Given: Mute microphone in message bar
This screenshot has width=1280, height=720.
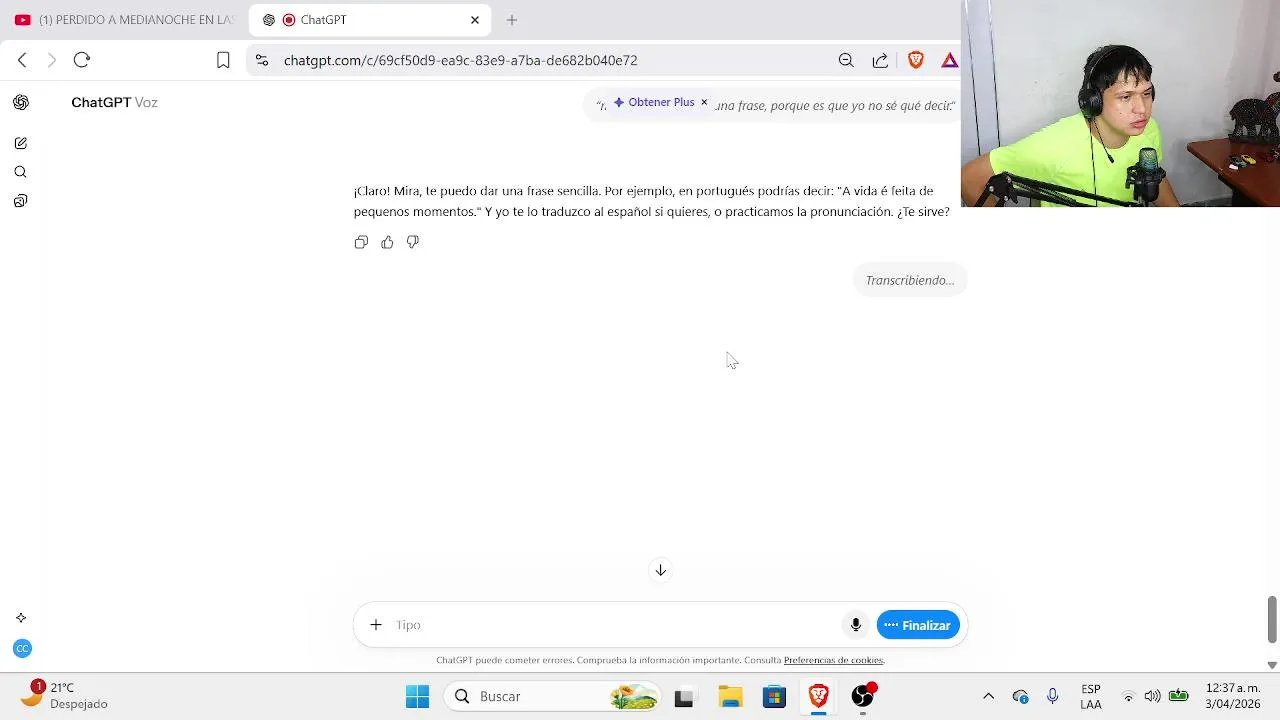Looking at the screenshot, I should [856, 625].
